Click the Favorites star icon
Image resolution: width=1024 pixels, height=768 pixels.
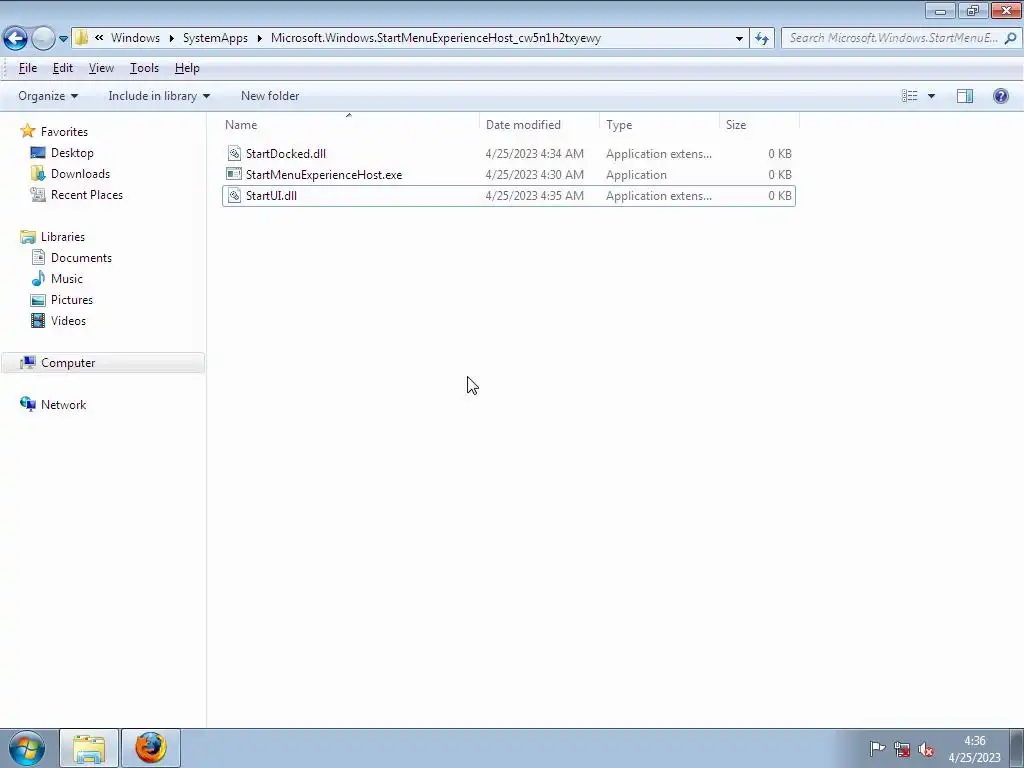[27, 131]
